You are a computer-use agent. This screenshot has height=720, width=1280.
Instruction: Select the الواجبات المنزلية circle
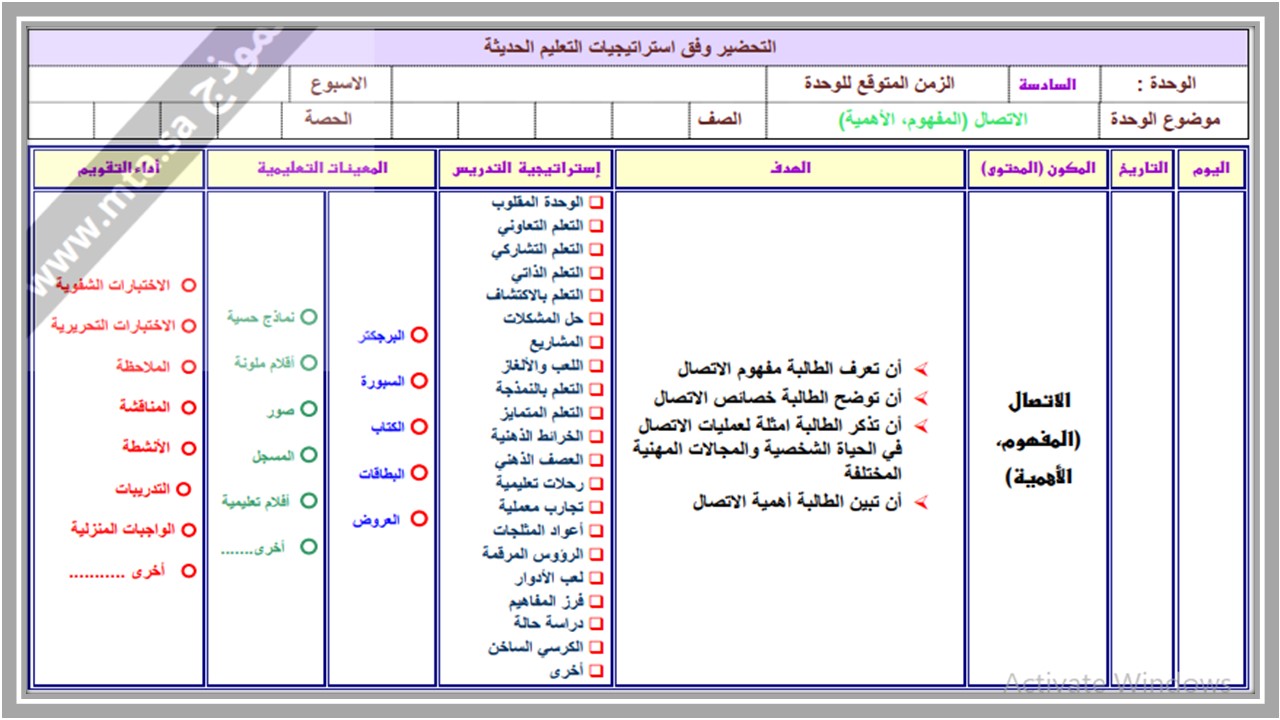(x=188, y=530)
